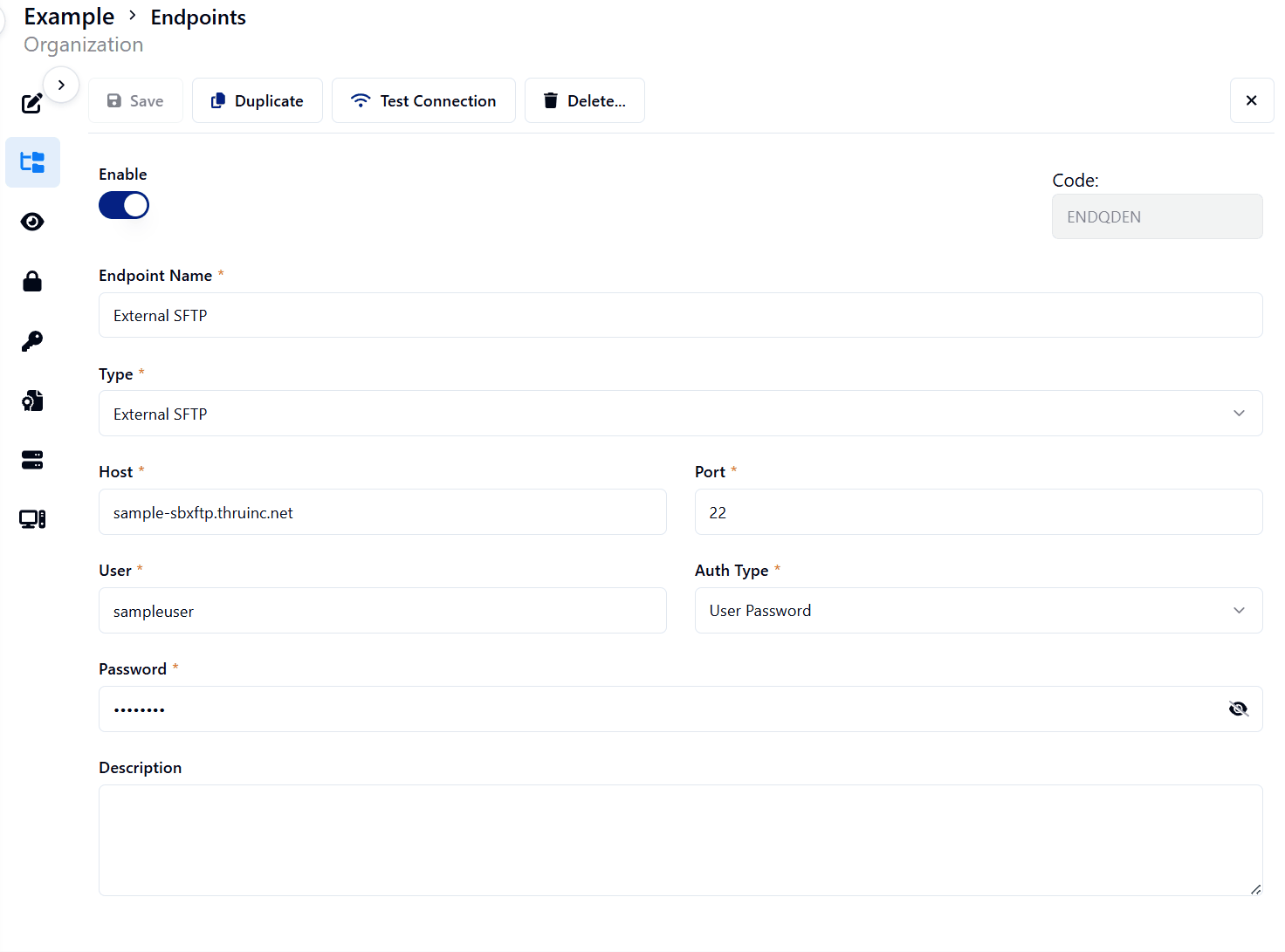Open the Auth Type dropdown
This screenshot has height=952, width=1285.
tap(978, 611)
